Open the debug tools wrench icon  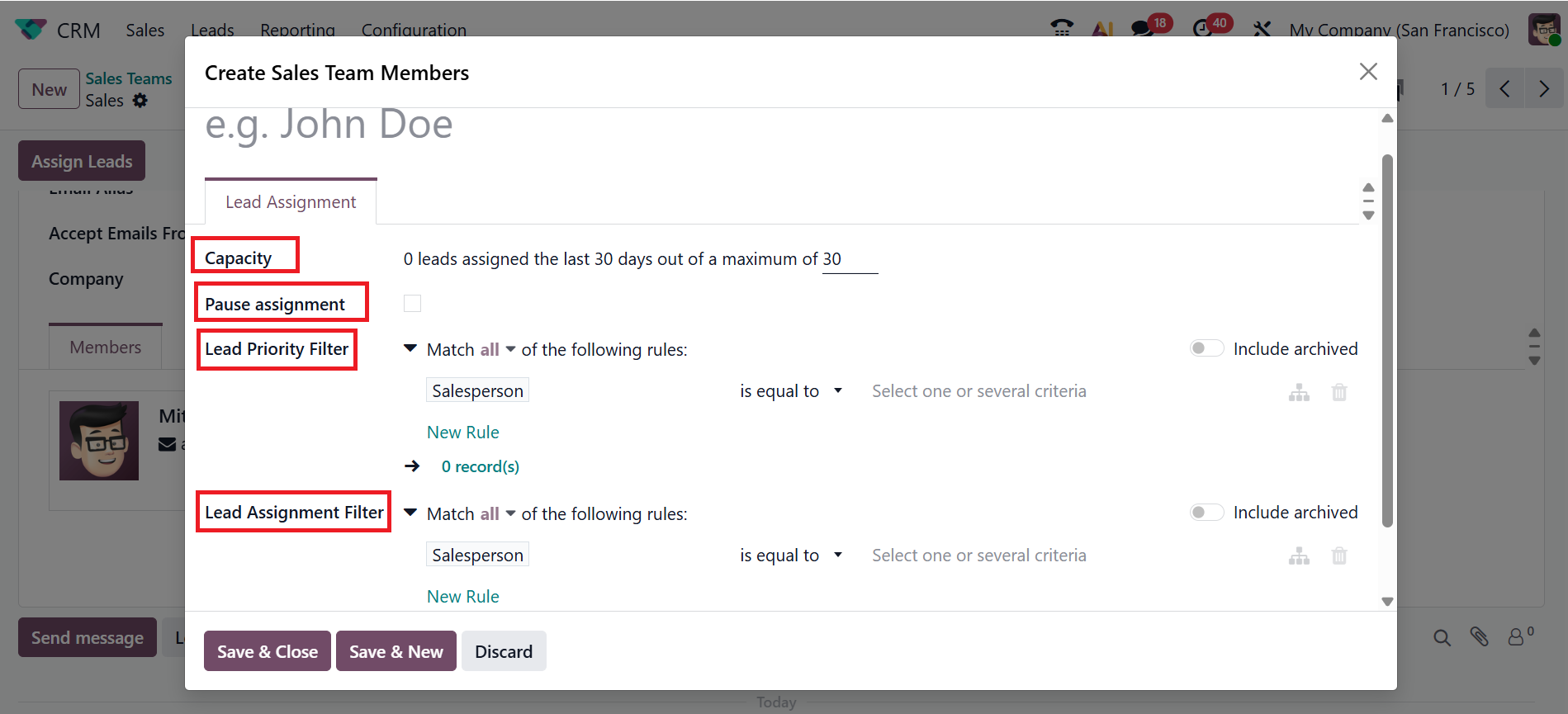click(x=1262, y=30)
